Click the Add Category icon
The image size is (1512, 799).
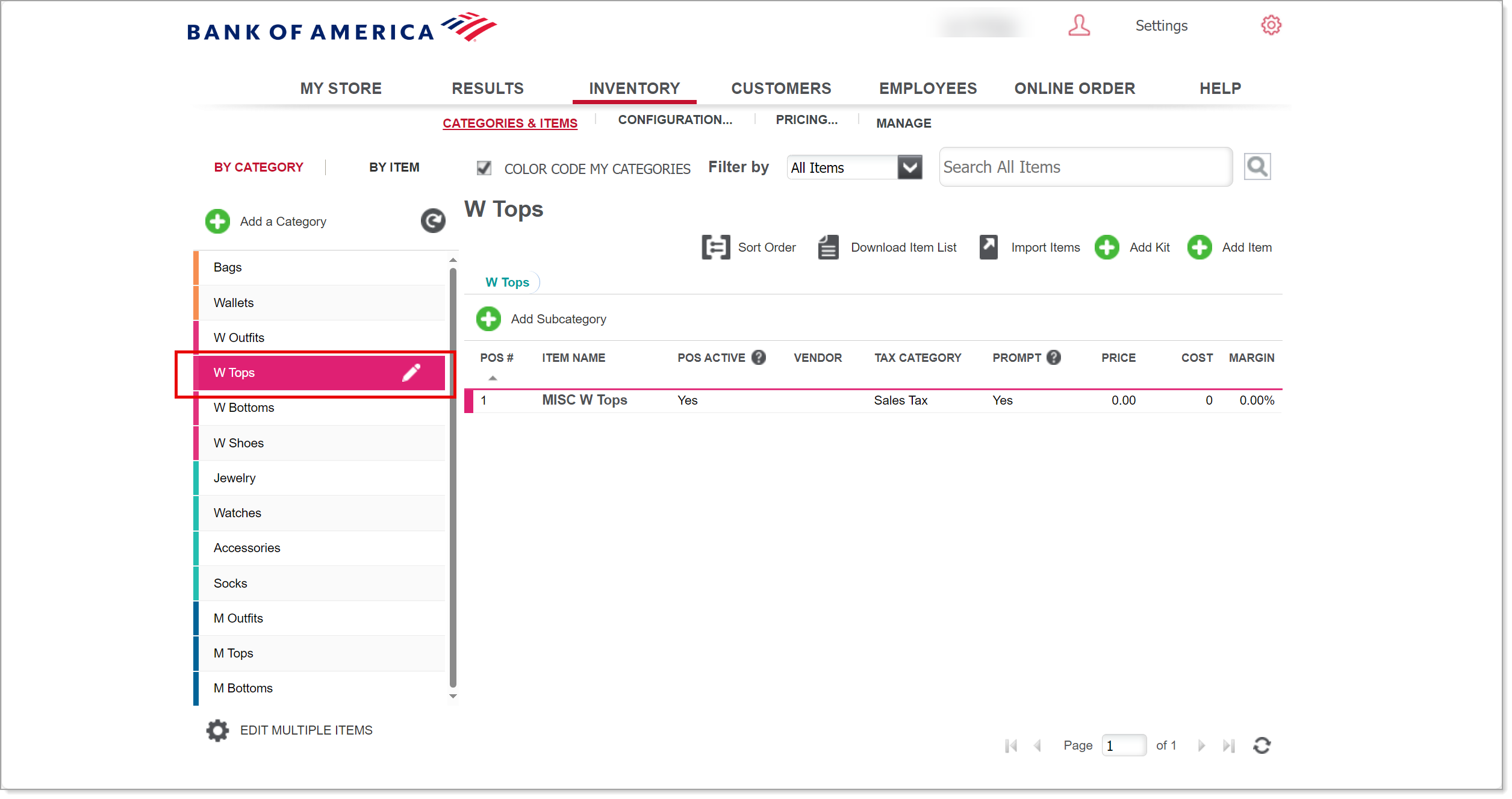[215, 221]
